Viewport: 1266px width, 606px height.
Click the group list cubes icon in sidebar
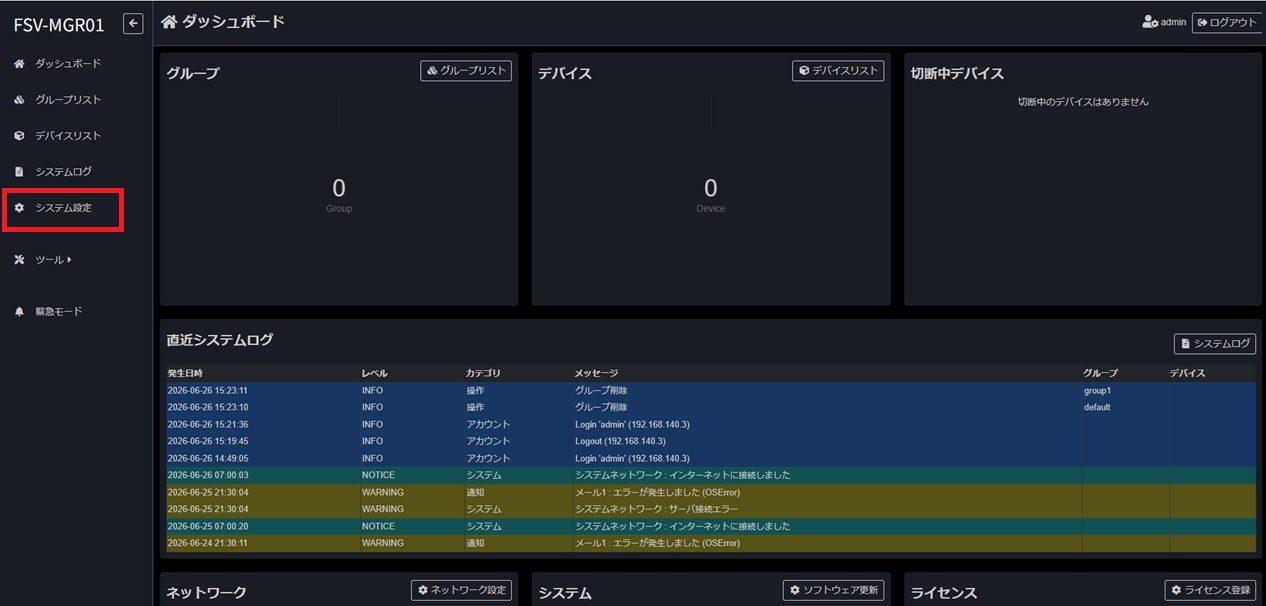click(x=19, y=100)
